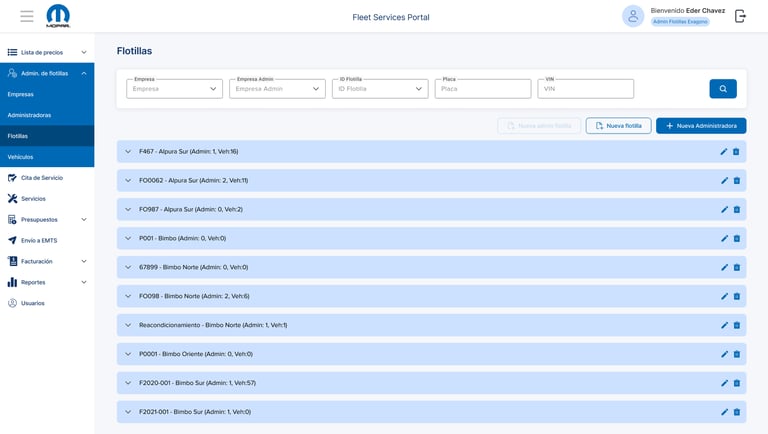The height and width of the screenshot is (434, 768).
Task: Expand Facturación sidebar menu
Action: (x=47, y=262)
